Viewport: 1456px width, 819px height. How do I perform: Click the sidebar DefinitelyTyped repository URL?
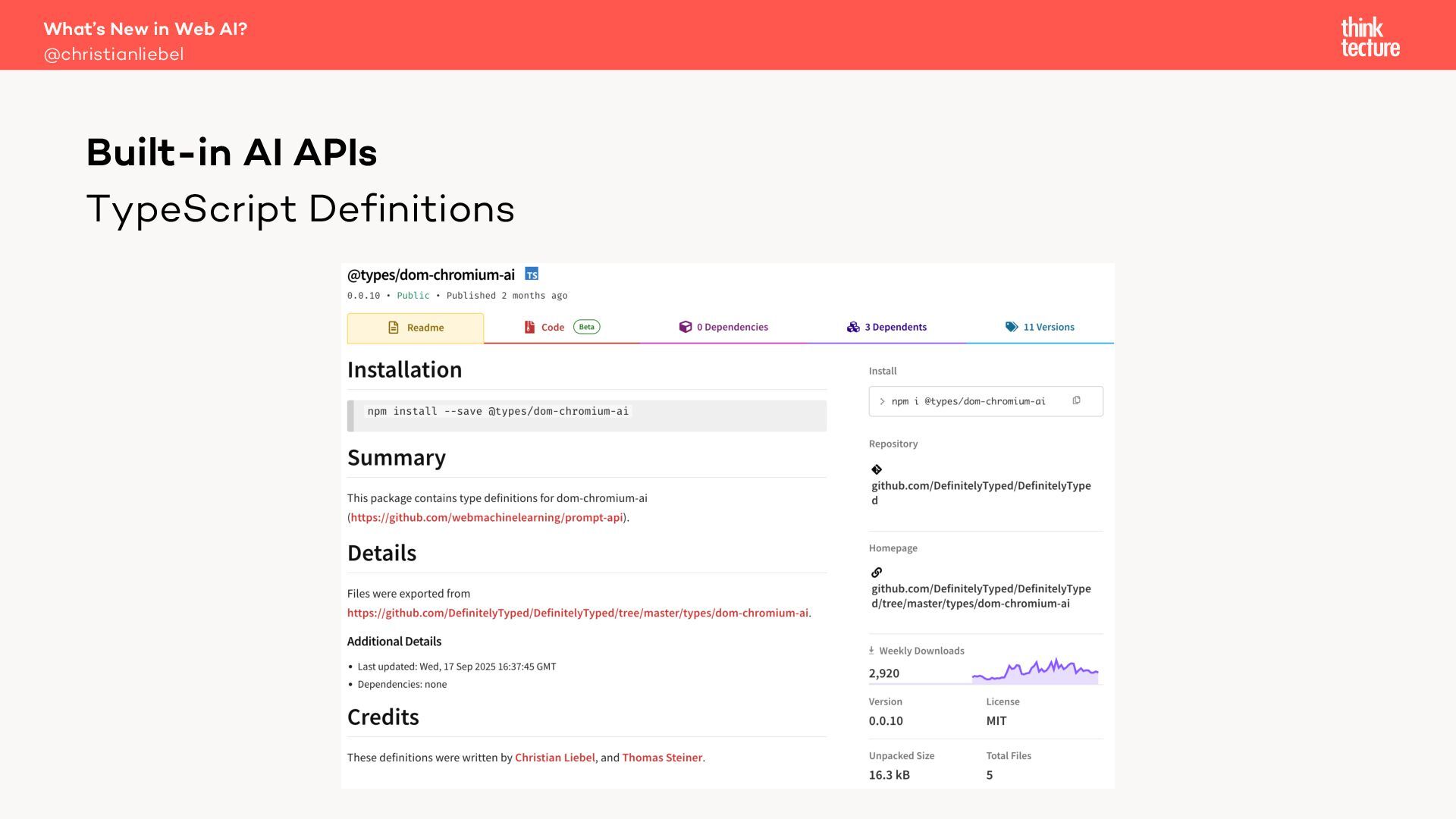(981, 492)
